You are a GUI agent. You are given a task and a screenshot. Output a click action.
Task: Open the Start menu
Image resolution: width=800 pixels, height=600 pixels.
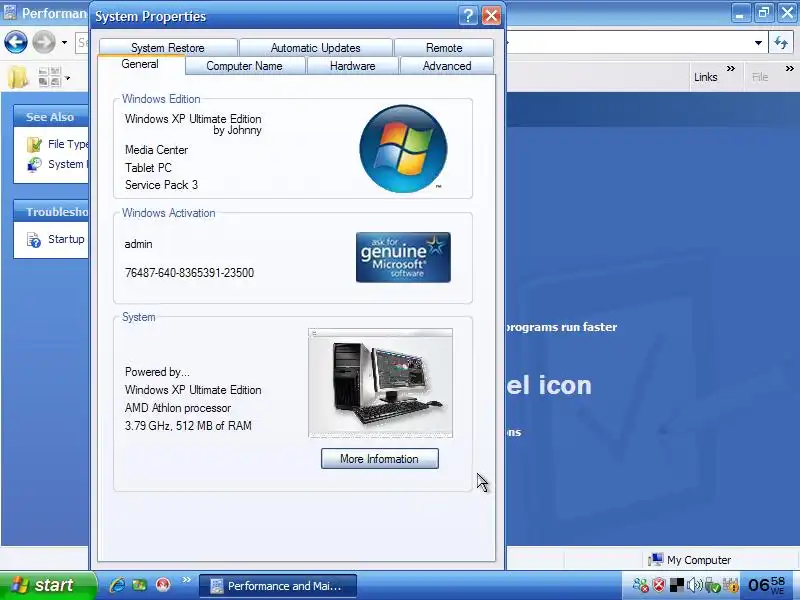pos(48,585)
